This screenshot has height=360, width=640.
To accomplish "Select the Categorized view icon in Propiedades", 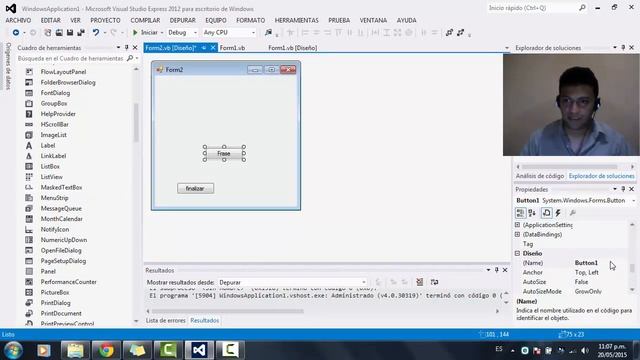I will [x=520, y=213].
